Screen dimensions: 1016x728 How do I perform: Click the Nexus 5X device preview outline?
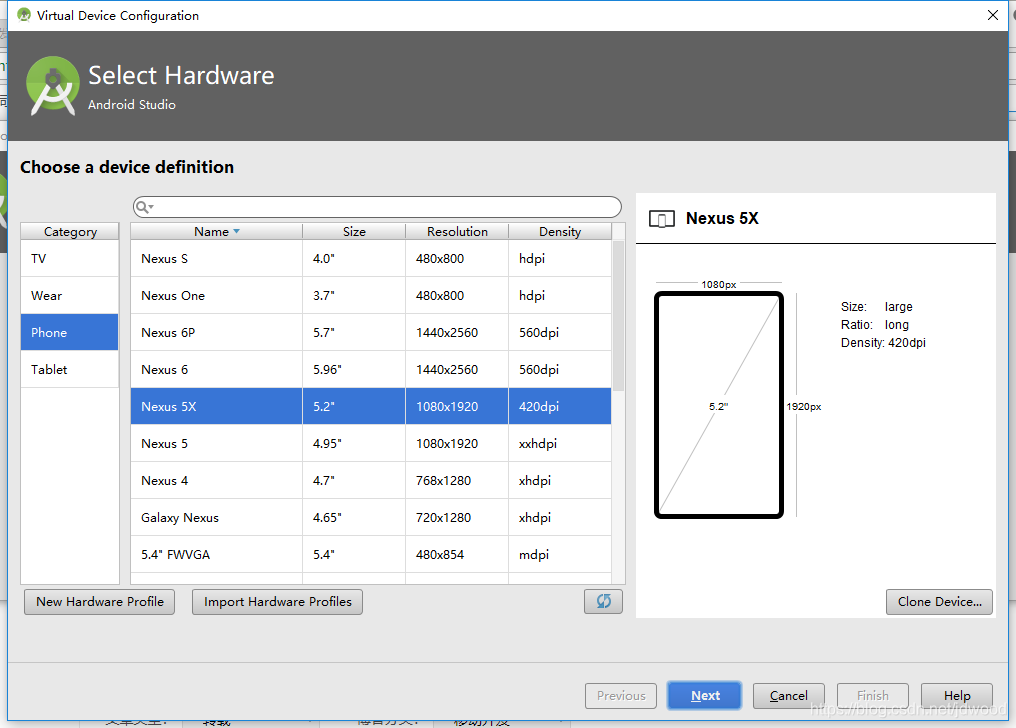coord(719,405)
